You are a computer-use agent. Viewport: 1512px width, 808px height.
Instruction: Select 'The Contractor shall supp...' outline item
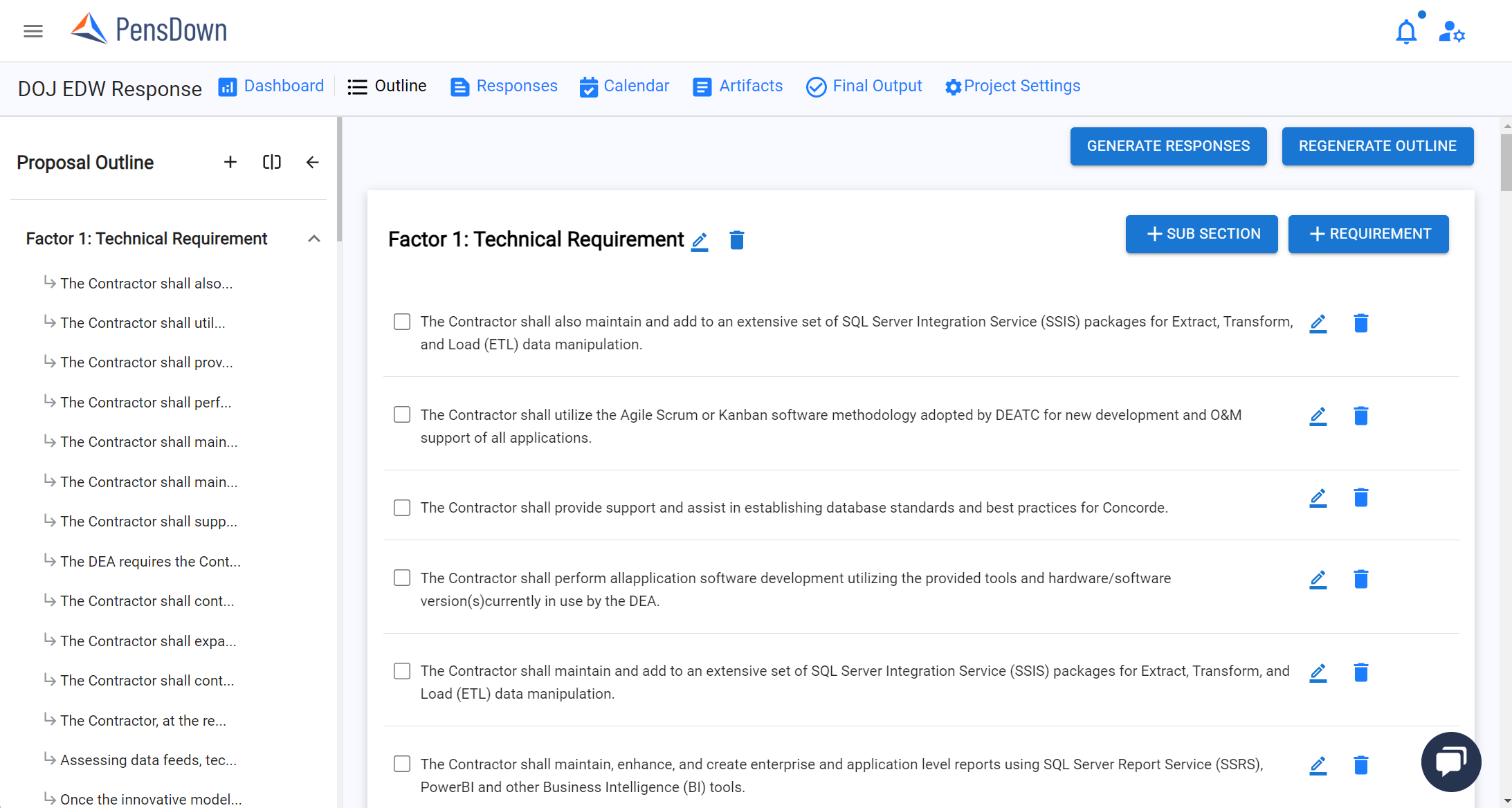[x=148, y=522]
